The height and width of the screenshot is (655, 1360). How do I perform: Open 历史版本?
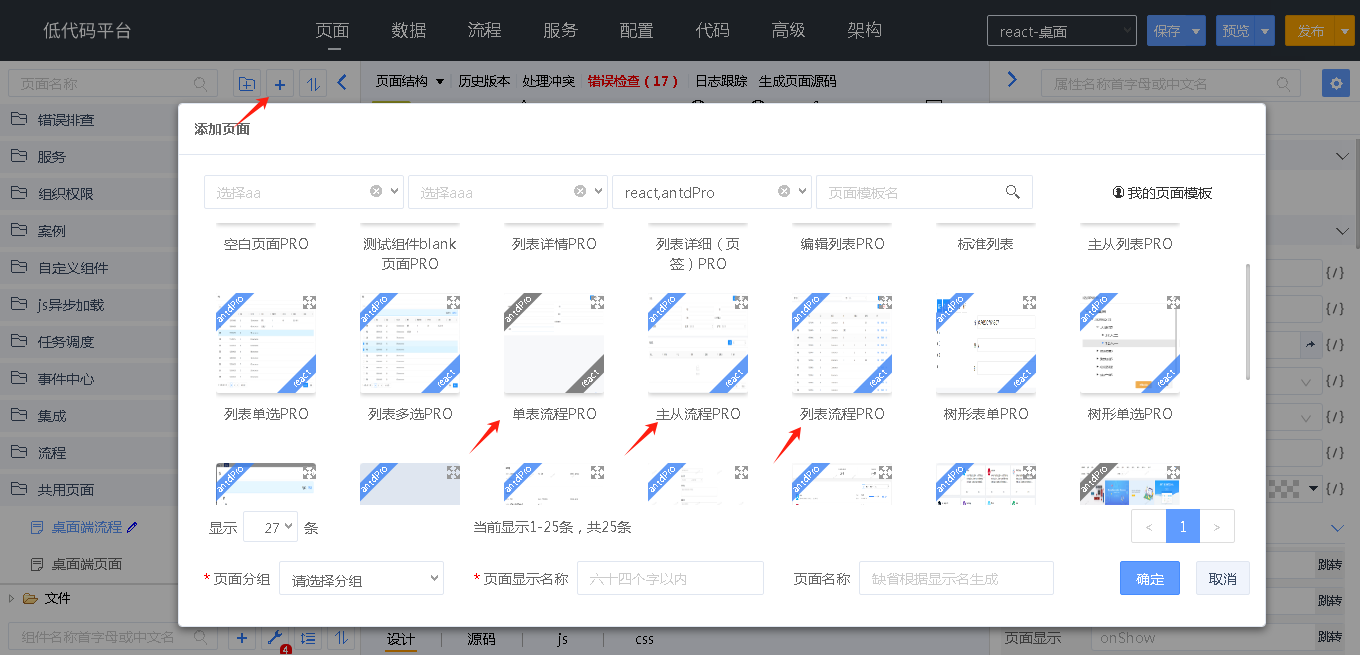point(484,81)
